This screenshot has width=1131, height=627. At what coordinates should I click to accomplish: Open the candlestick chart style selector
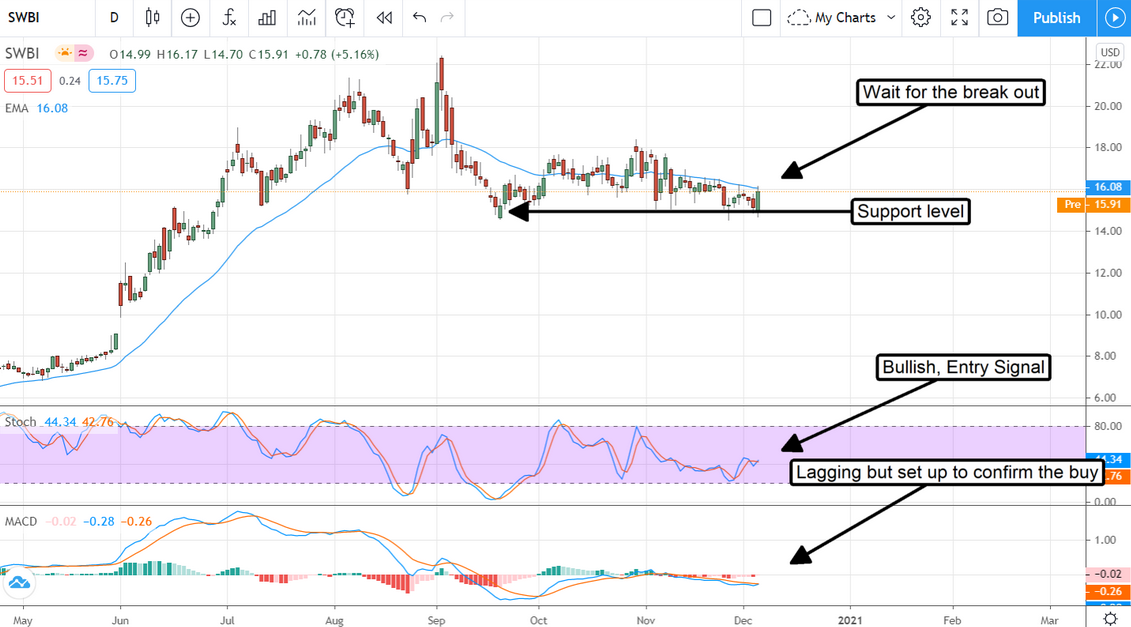click(152, 17)
